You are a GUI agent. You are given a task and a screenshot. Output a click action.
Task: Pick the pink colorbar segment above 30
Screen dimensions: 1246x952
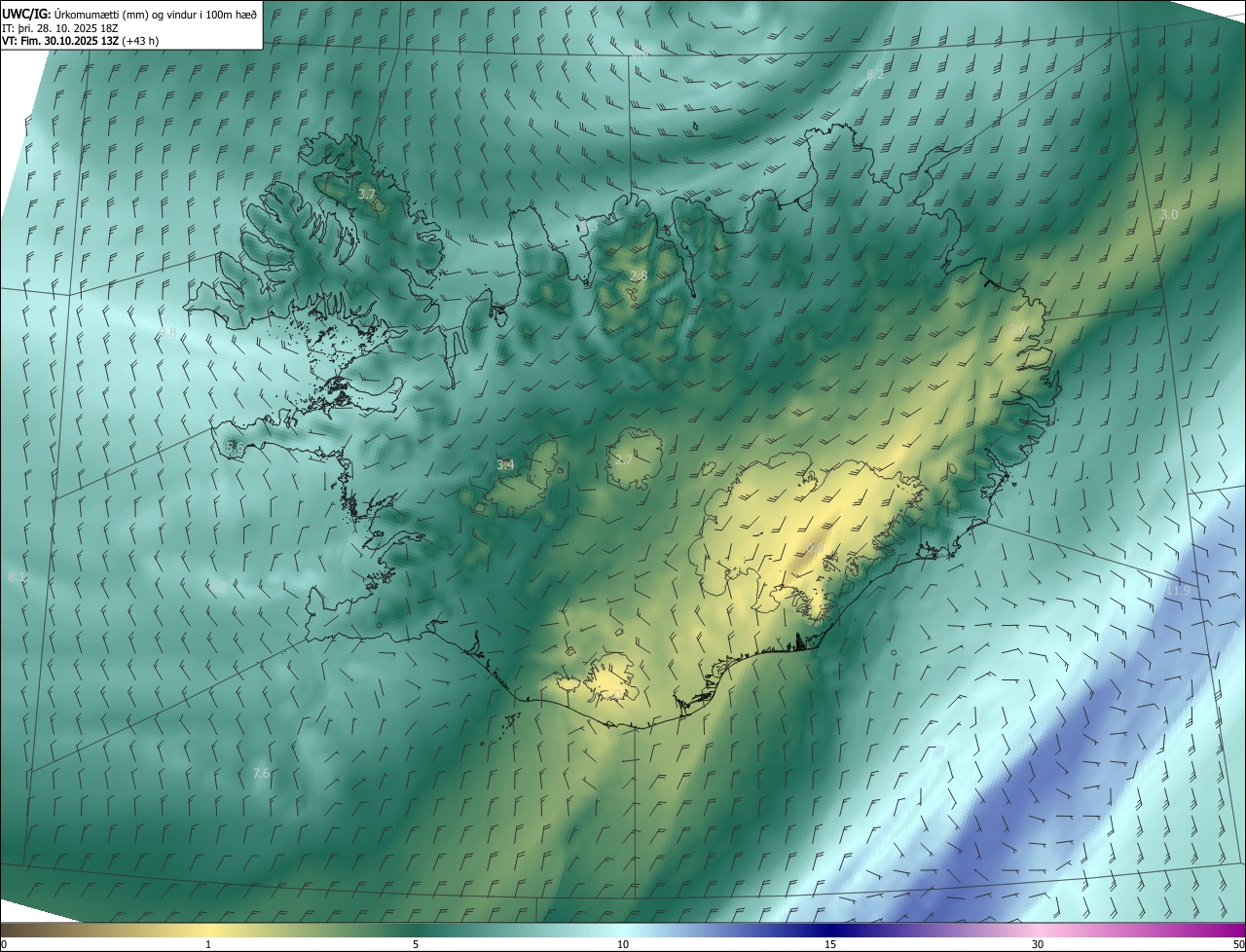[x=1038, y=931]
